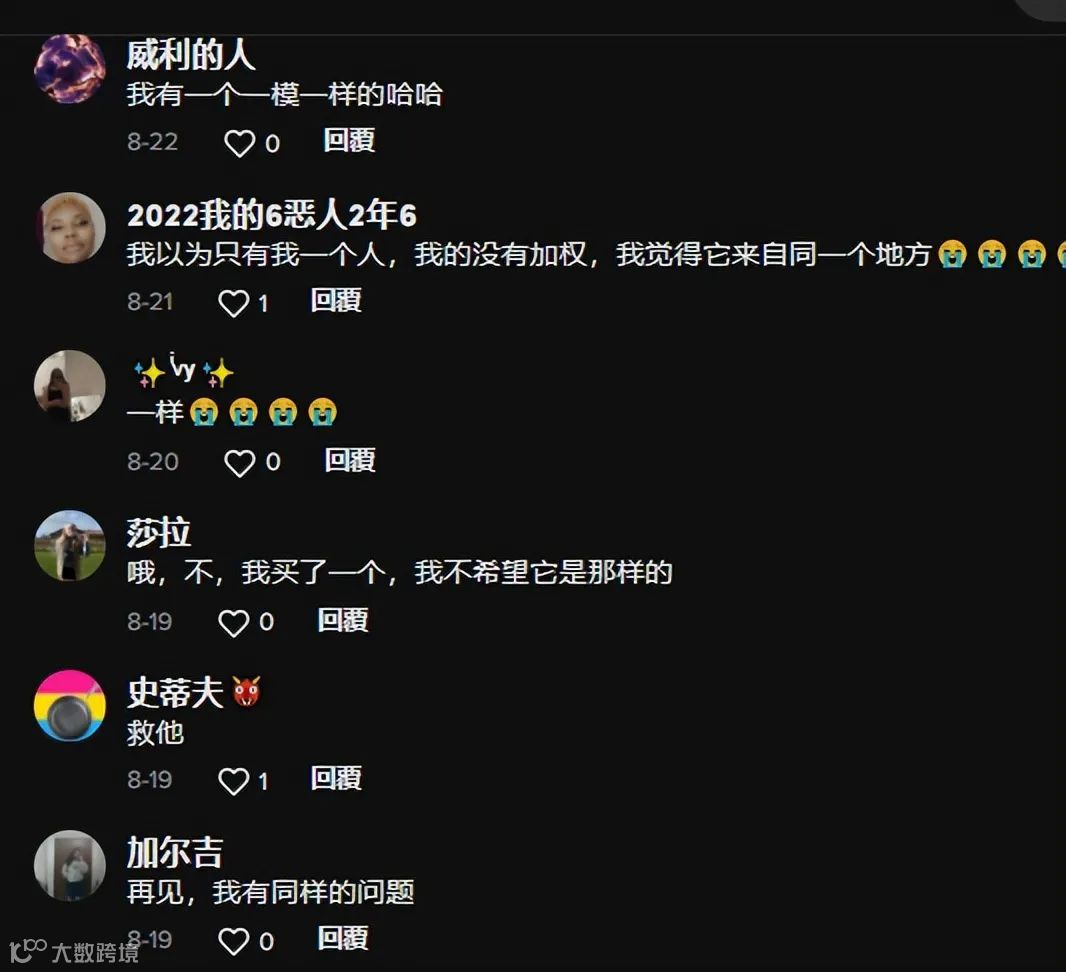This screenshot has width=1066, height=972.
Task: Open 莎拉's profile avatar
Action: coord(70,546)
